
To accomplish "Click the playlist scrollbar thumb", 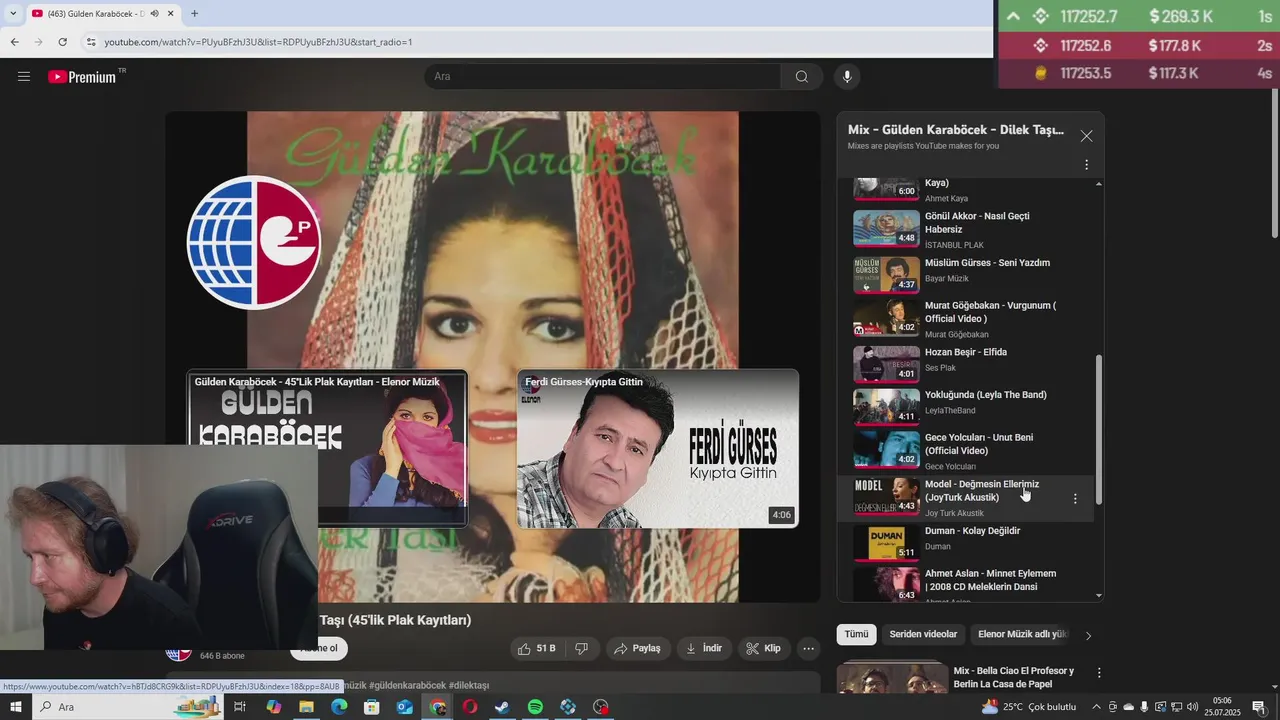I will pos(1099,429).
